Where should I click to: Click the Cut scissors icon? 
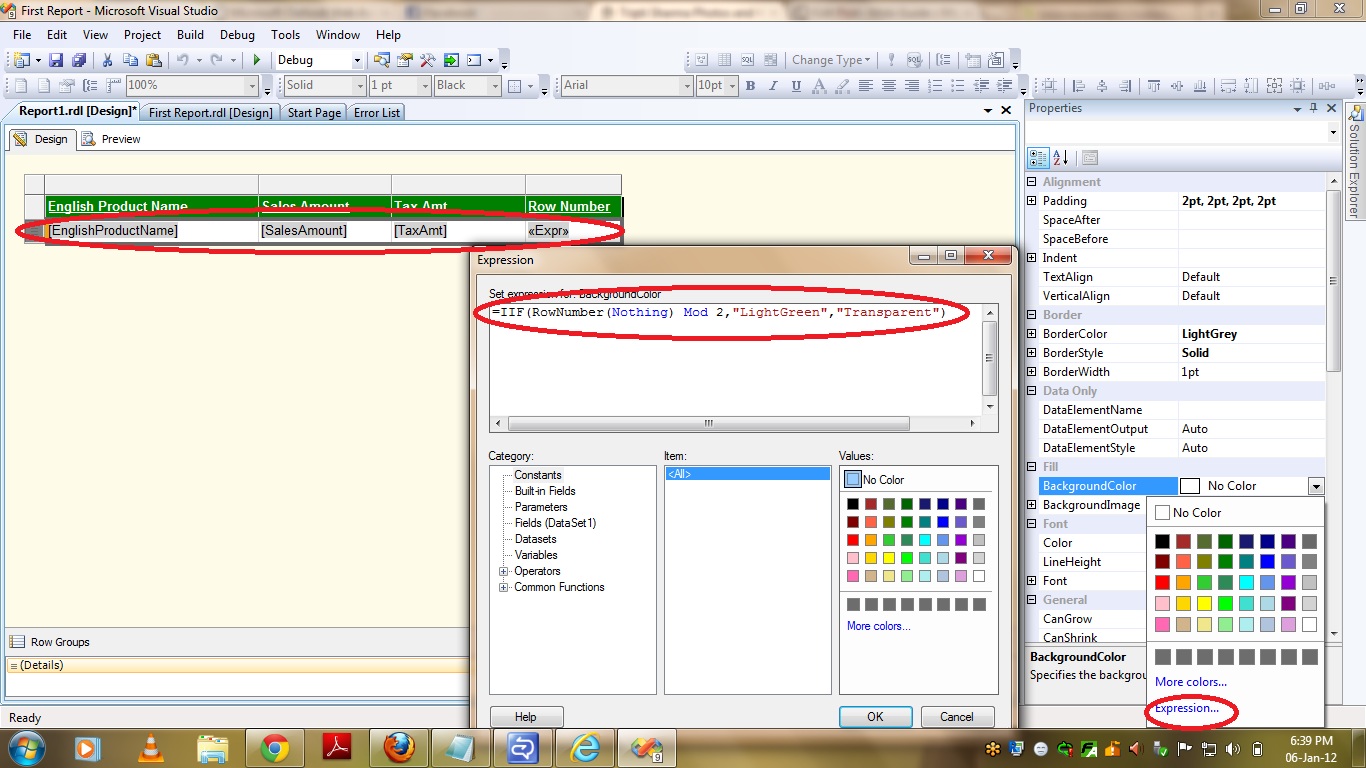107,61
